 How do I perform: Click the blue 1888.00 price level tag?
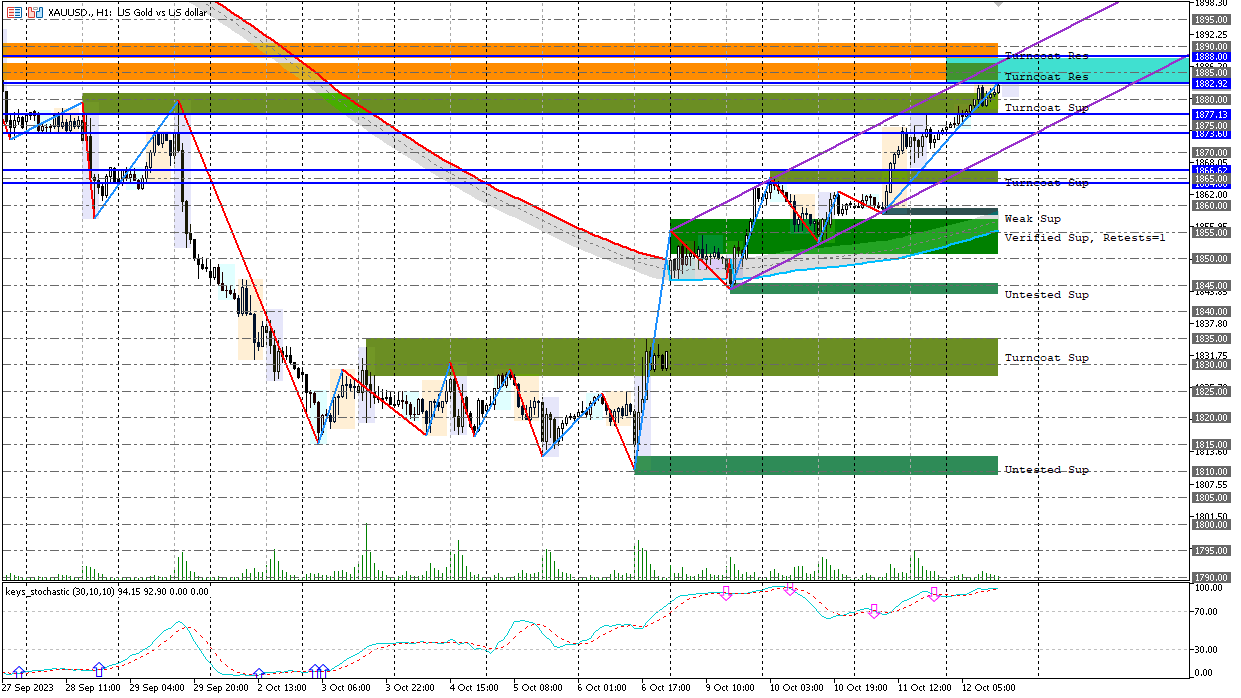click(x=1210, y=57)
